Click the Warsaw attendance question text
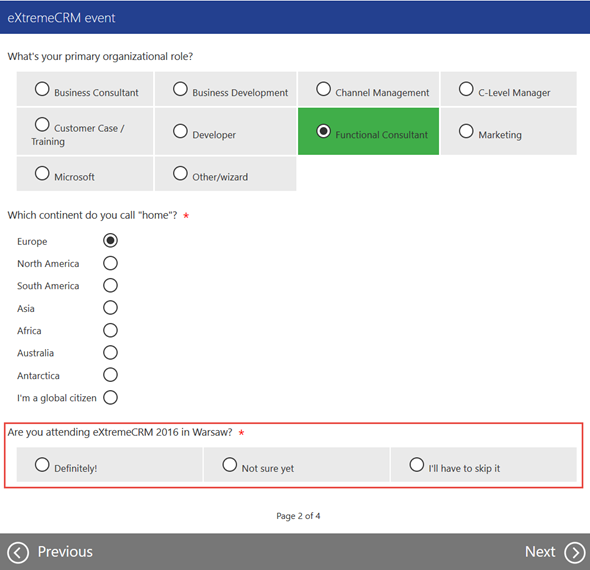This screenshot has height=570, width=590. [120, 432]
